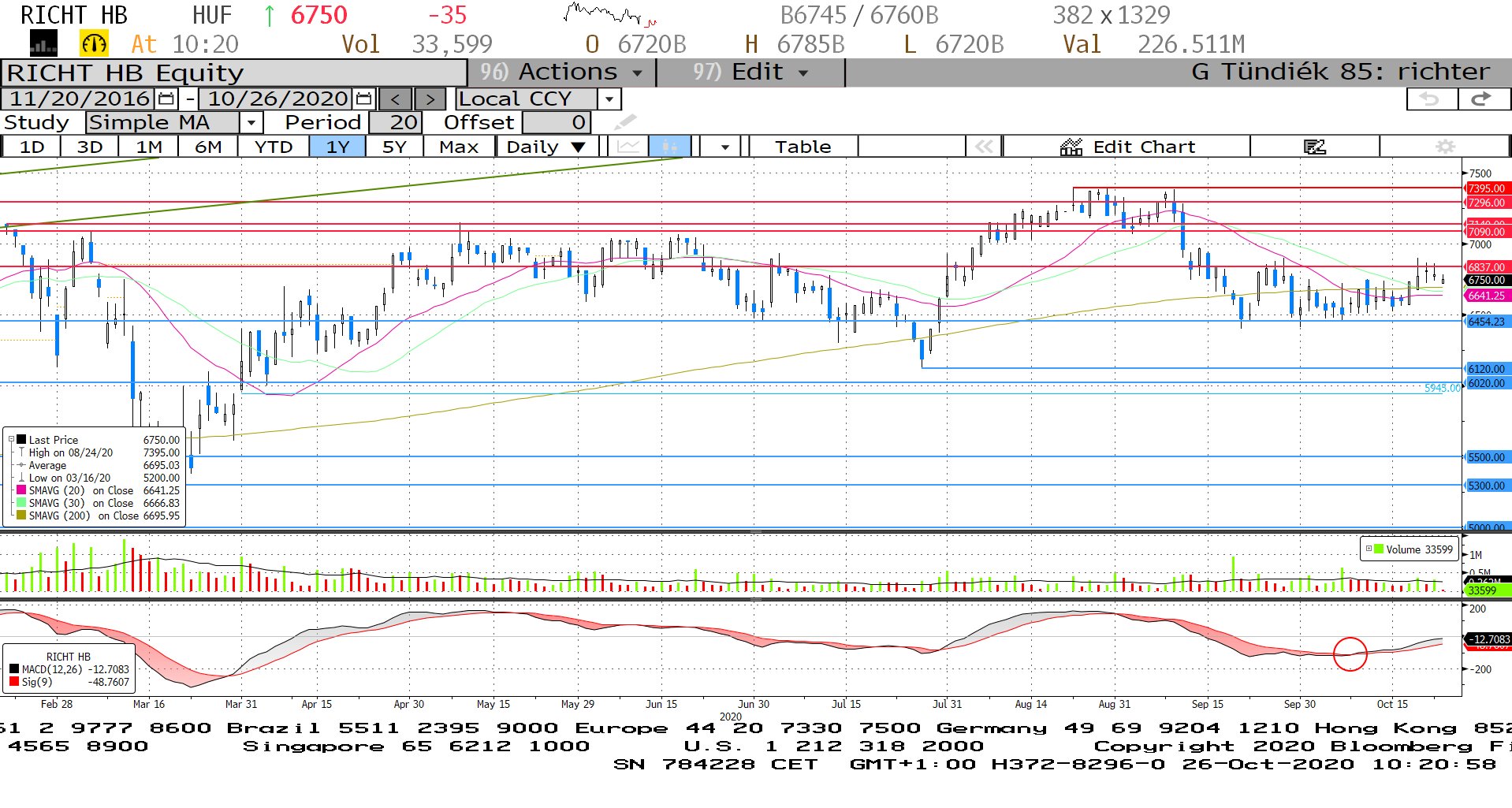Click the Edit Chart button
Viewport: 1512px width, 808px height.
pyautogui.click(x=1127, y=147)
